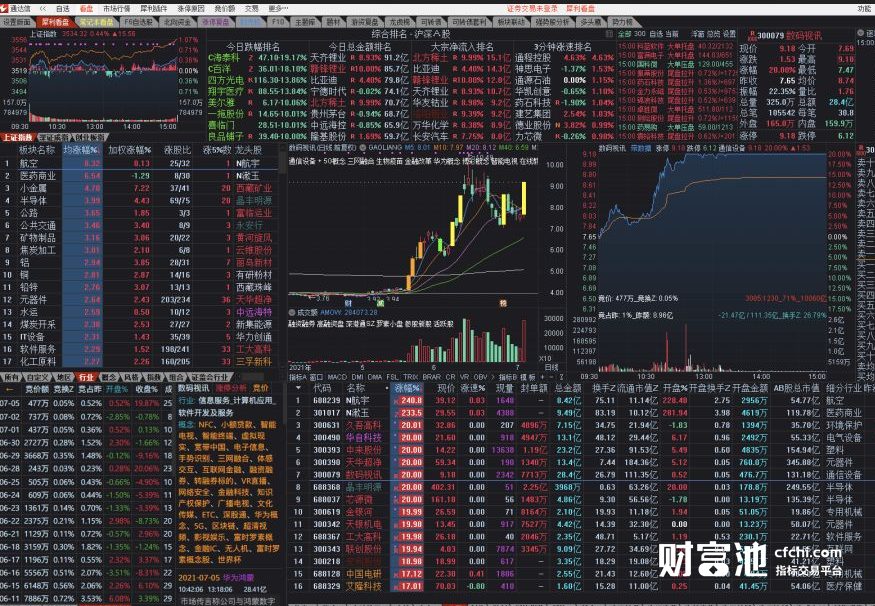Switch to the 强势股分析 tab
Image resolution: width=875 pixels, height=606 pixels.
click(553, 22)
